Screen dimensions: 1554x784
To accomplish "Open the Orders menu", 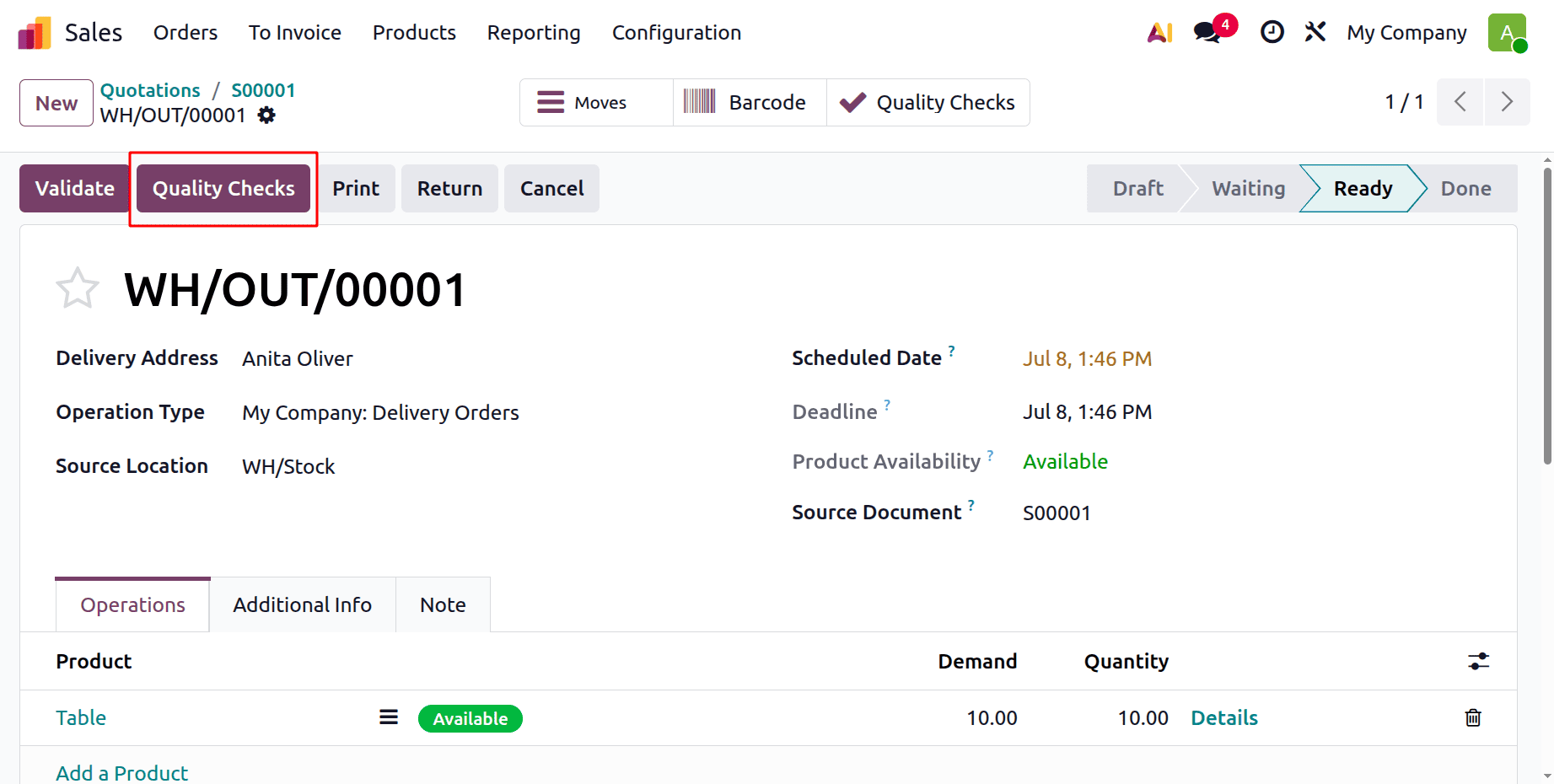I will (x=186, y=33).
